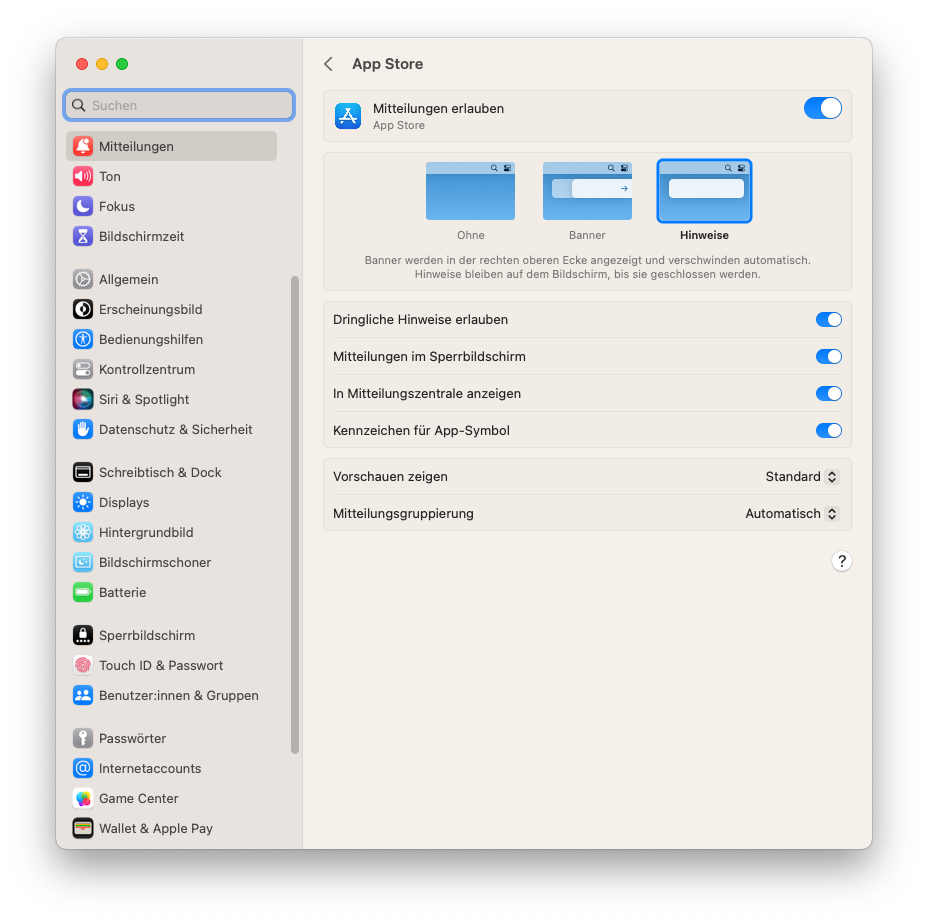Select Fokus text label in sidebar
Screen dimensions: 928x923
(x=117, y=206)
